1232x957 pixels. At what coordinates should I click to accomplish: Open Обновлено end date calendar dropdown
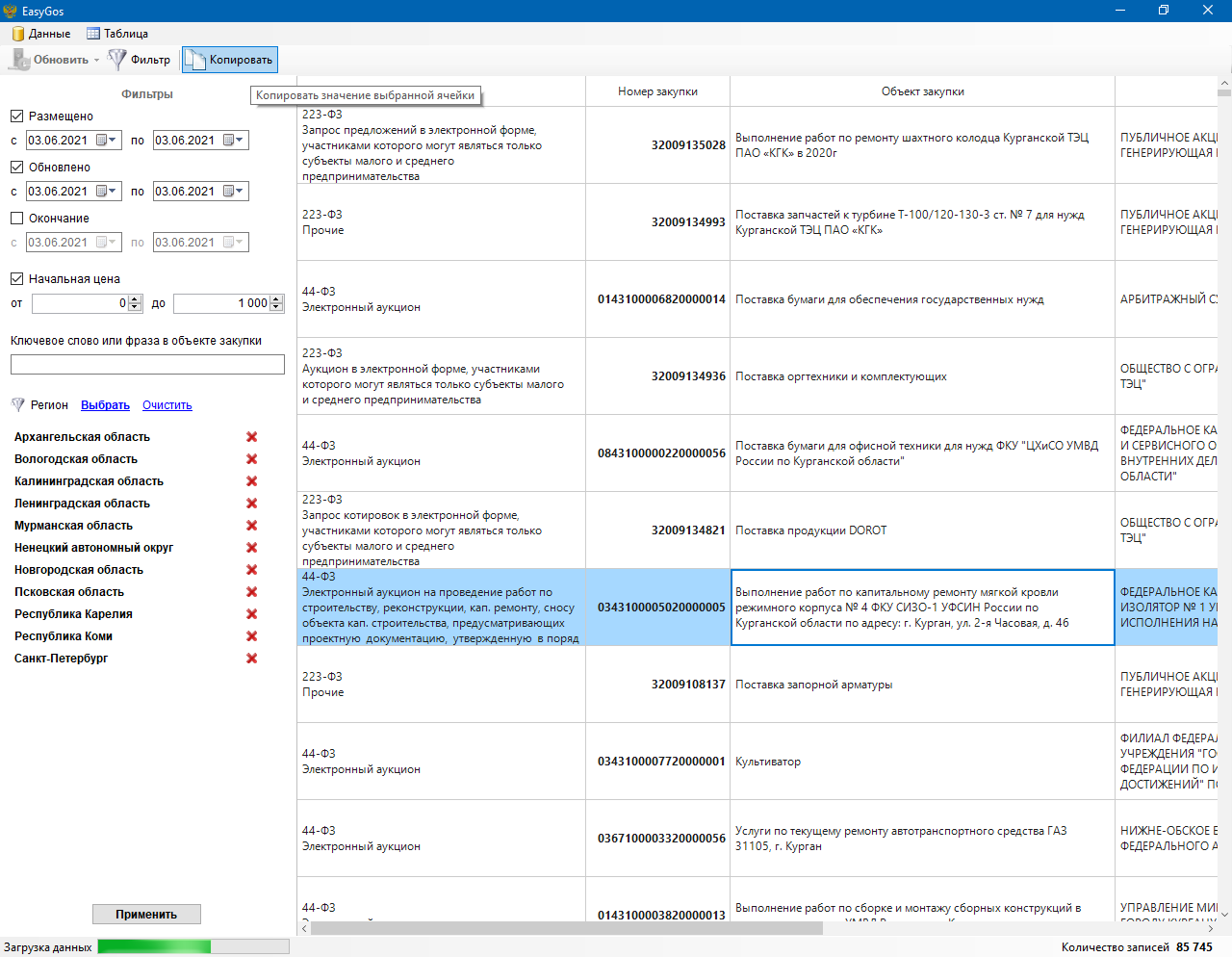click(235, 192)
